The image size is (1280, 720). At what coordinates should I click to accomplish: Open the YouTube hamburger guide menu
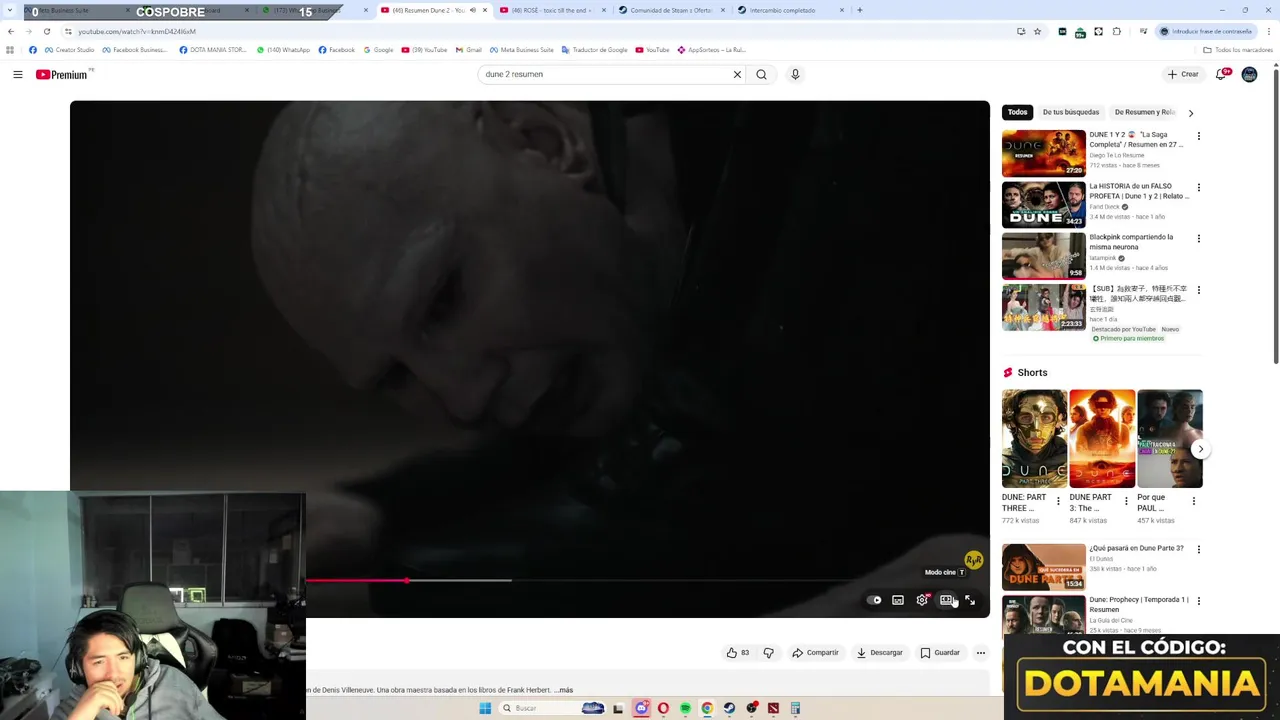17,74
